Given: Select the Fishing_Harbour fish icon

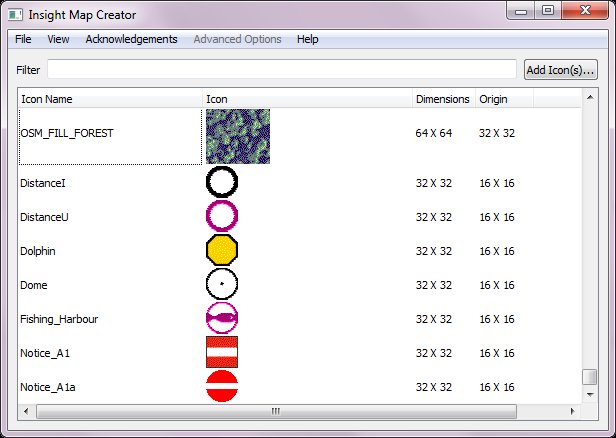Looking at the screenshot, I should 221,319.
